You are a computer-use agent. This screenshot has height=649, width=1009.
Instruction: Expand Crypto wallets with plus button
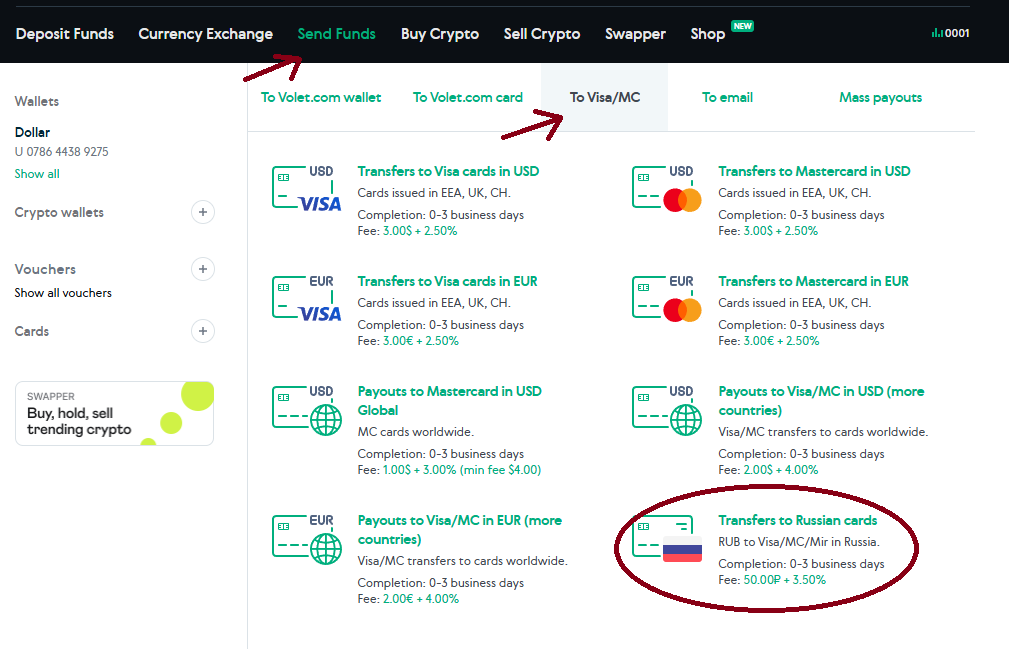point(203,212)
